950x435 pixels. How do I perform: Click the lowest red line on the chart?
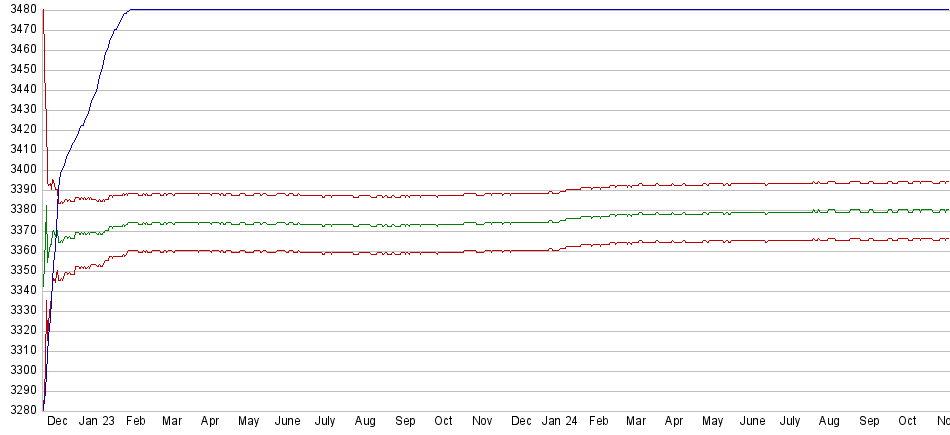coord(400,253)
